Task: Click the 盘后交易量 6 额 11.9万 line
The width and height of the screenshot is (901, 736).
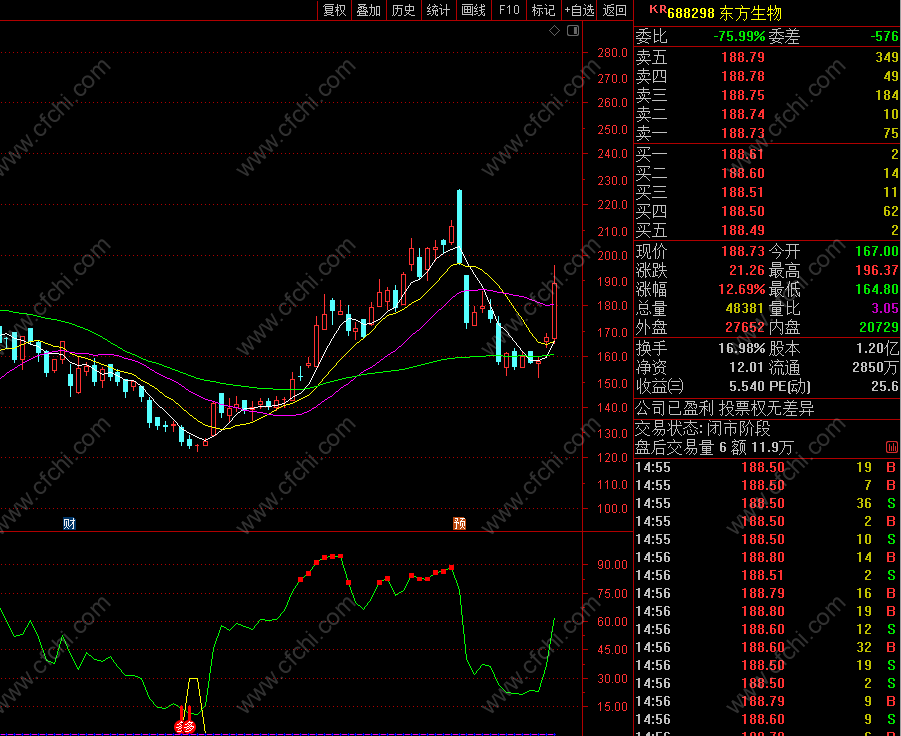Action: pos(714,447)
